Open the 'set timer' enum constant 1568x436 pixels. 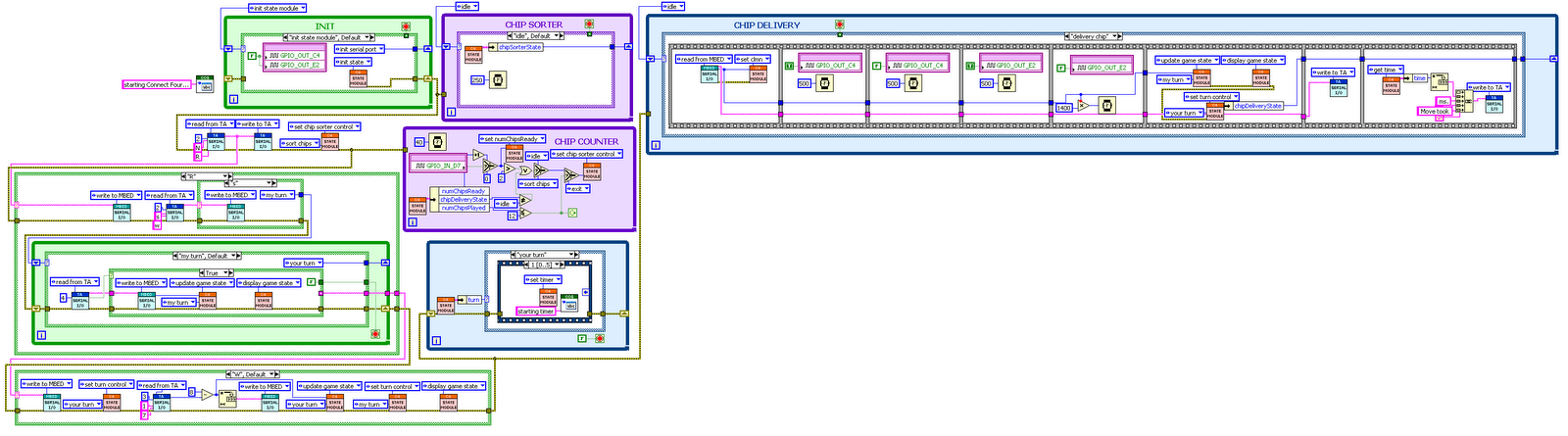543,279
